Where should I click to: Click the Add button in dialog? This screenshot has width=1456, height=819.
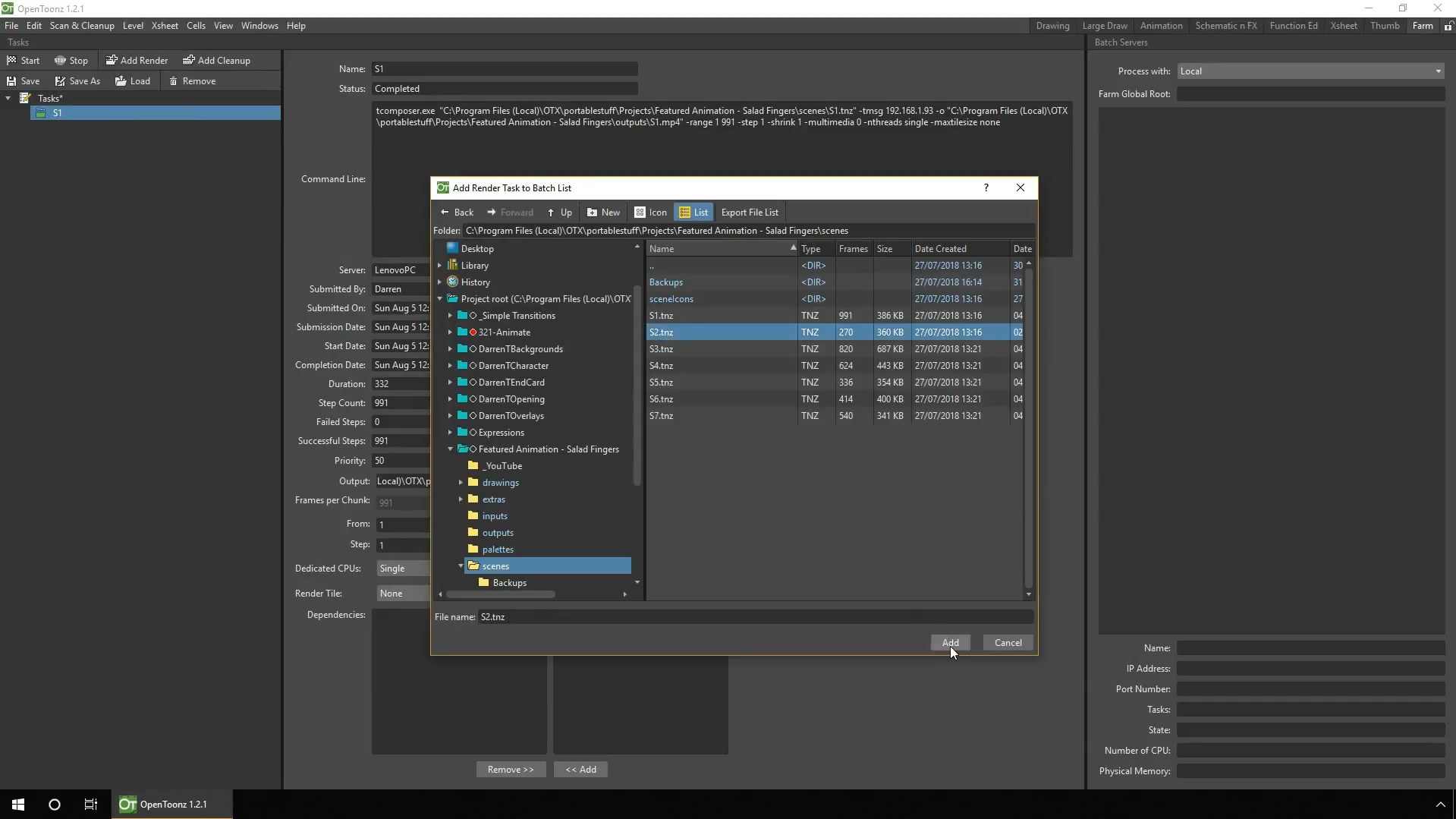click(950, 643)
